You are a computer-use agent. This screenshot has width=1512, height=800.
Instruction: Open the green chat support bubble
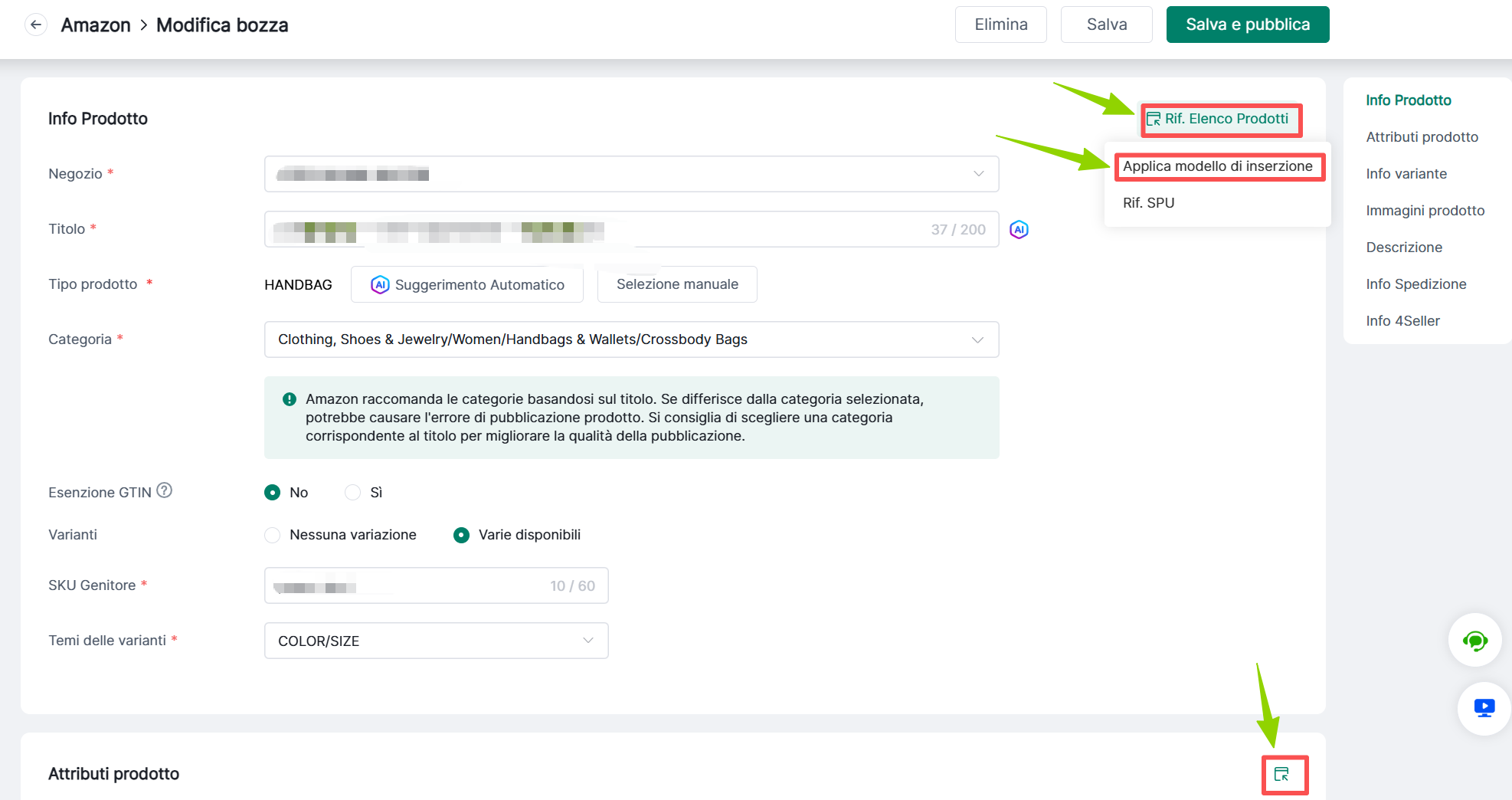click(x=1474, y=641)
